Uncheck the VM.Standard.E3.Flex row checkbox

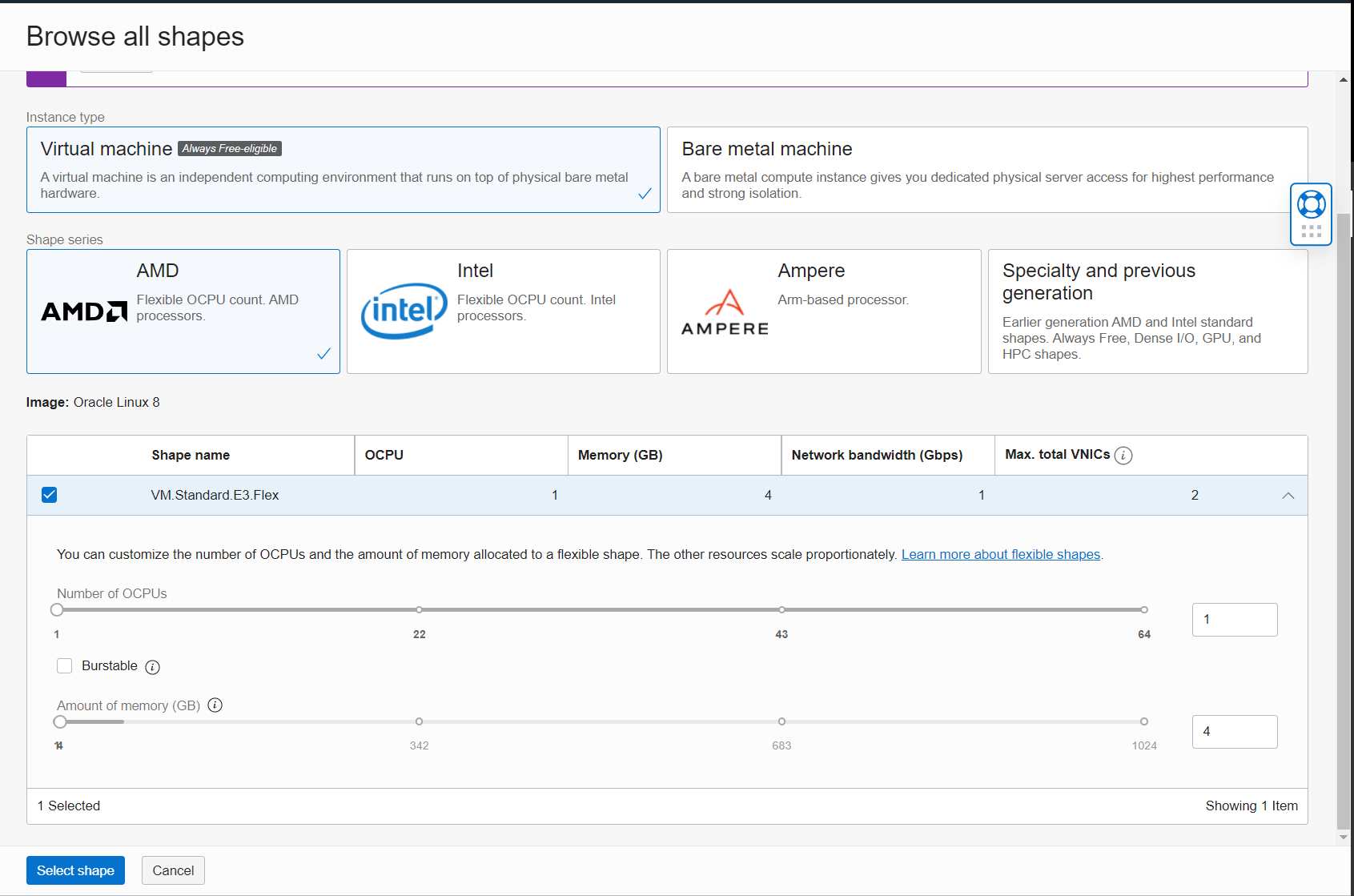point(49,495)
